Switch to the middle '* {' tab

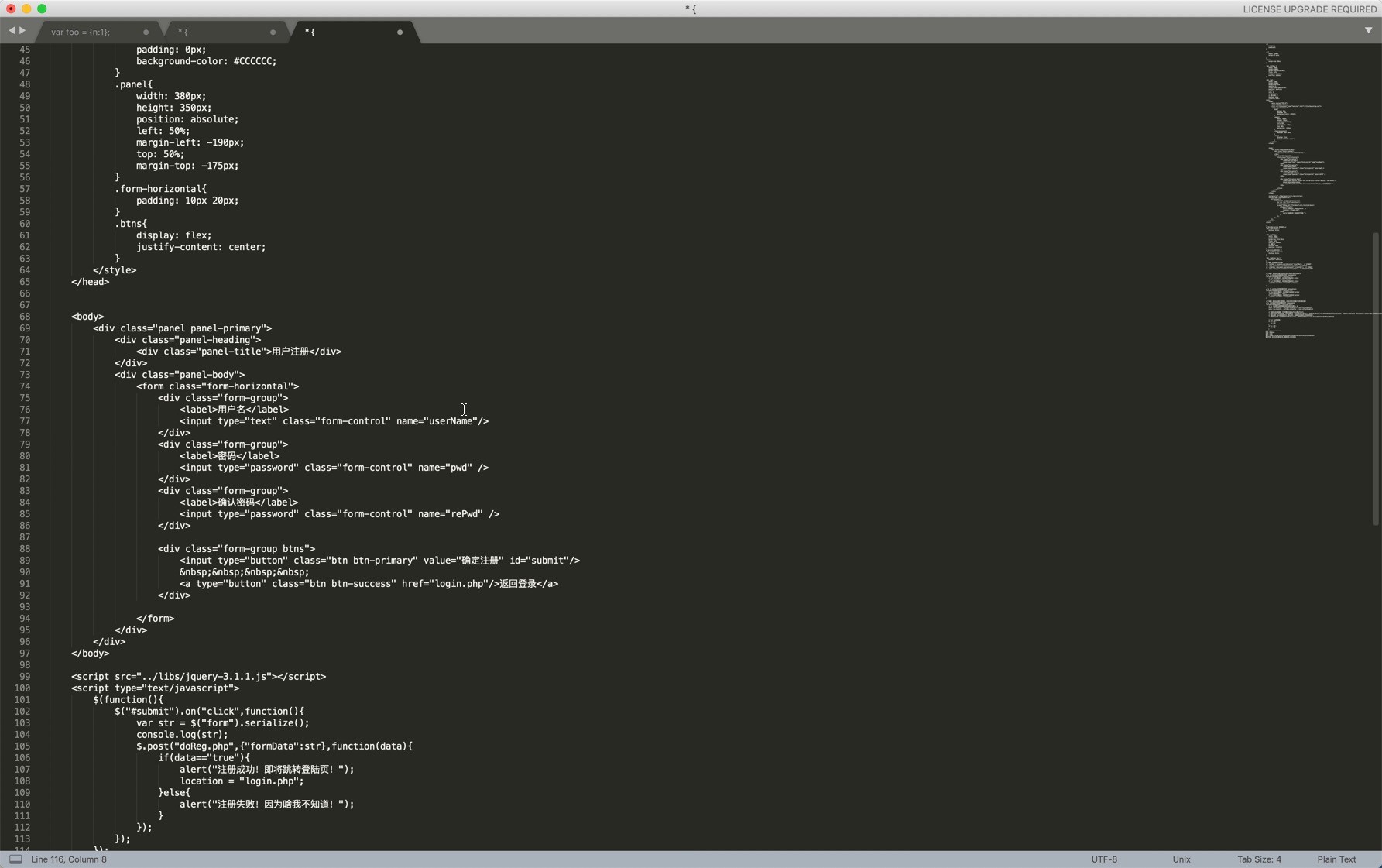183,32
